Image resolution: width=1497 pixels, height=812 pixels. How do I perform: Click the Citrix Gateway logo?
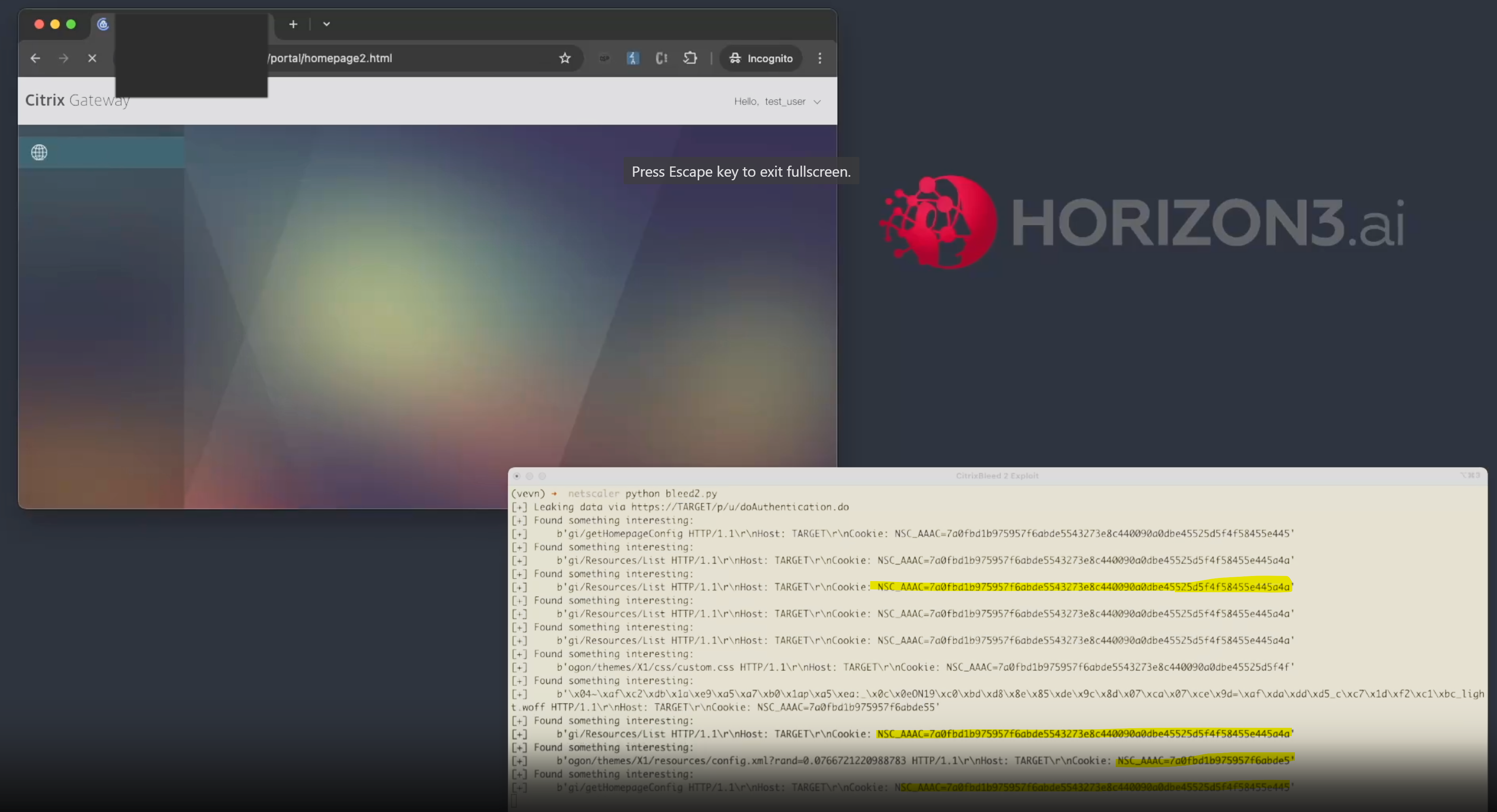77,100
